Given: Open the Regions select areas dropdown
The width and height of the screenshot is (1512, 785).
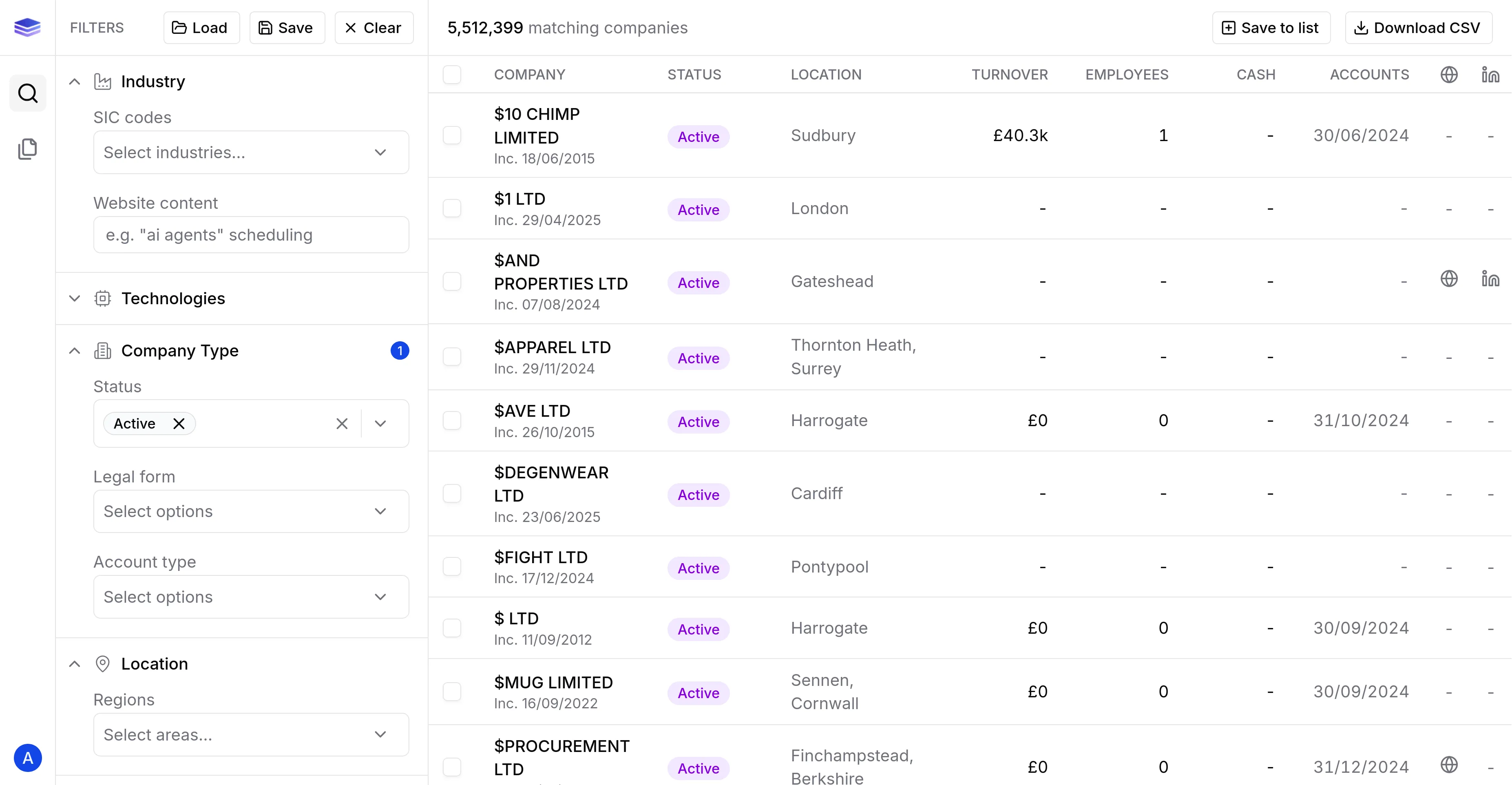Looking at the screenshot, I should 251,734.
